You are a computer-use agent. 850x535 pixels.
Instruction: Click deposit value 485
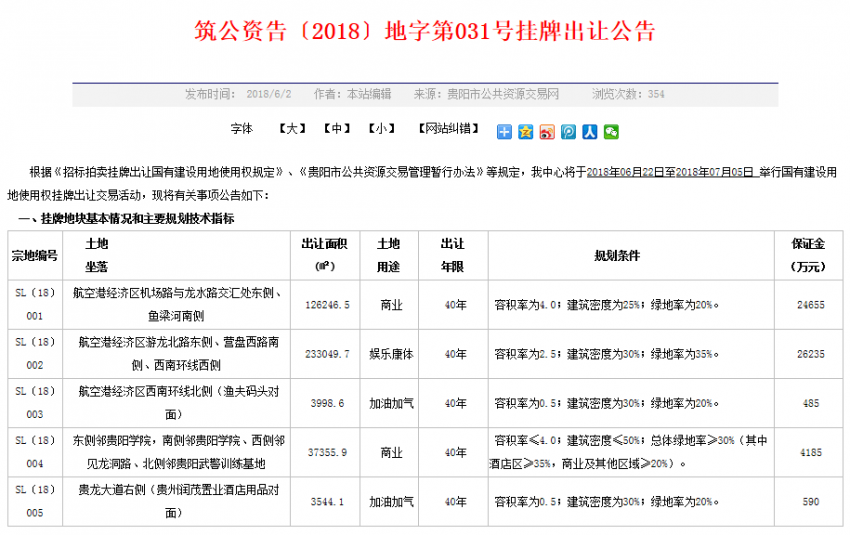pos(810,404)
